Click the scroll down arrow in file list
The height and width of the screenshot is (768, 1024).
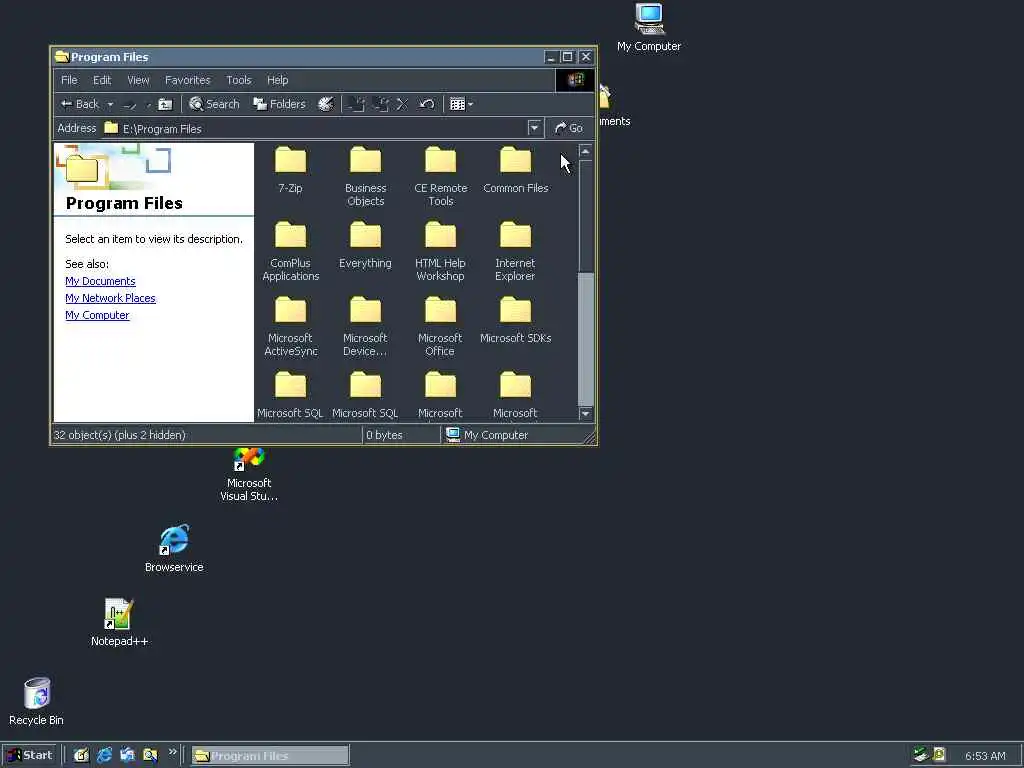(586, 414)
